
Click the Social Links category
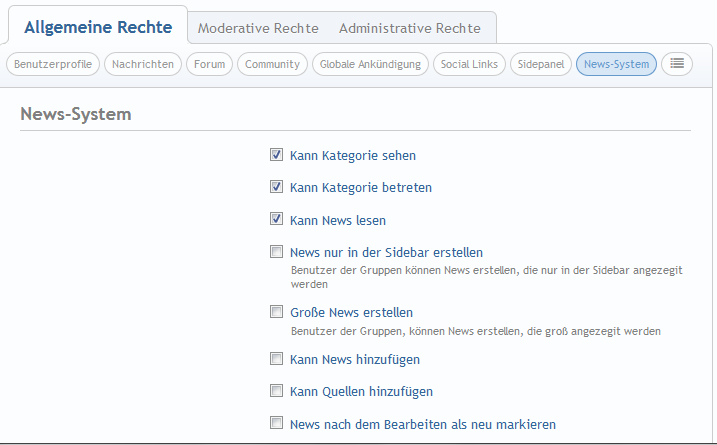point(469,64)
